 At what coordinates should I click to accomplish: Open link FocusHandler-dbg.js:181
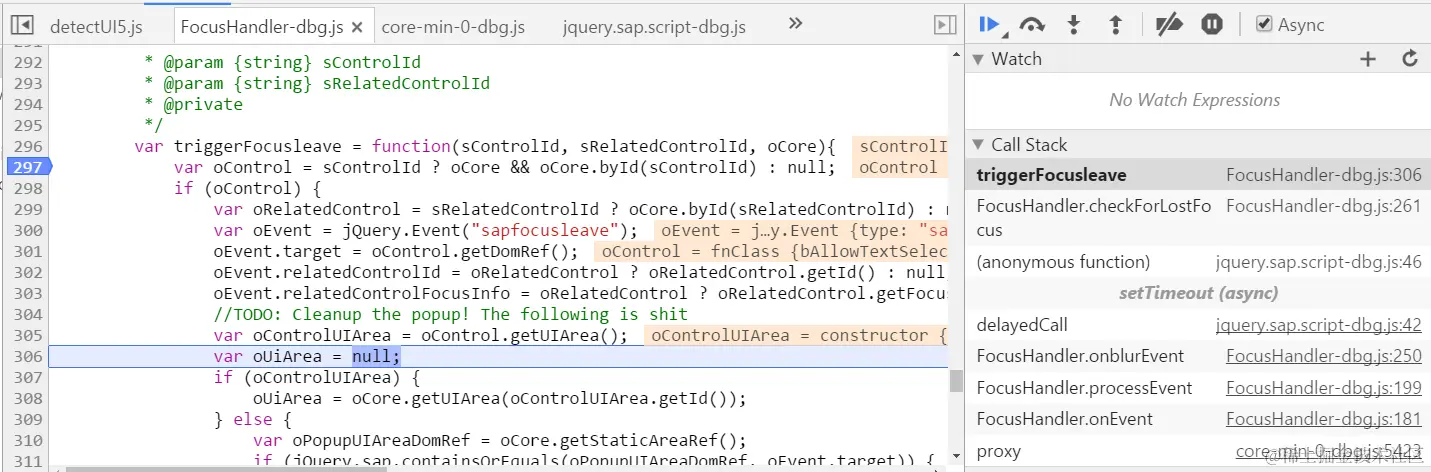coord(1323,419)
